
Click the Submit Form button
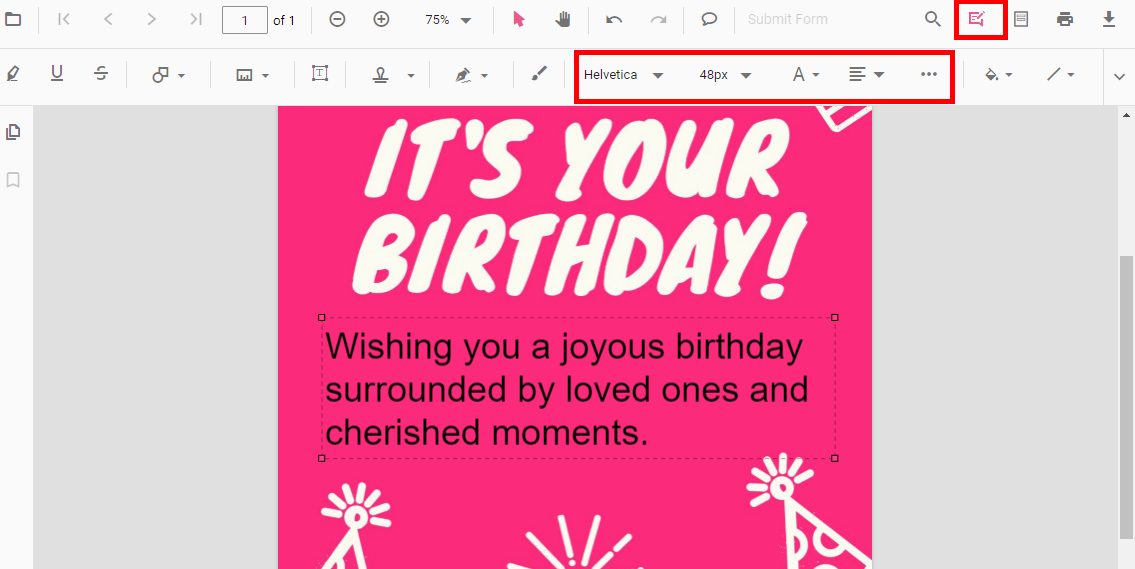pos(788,20)
